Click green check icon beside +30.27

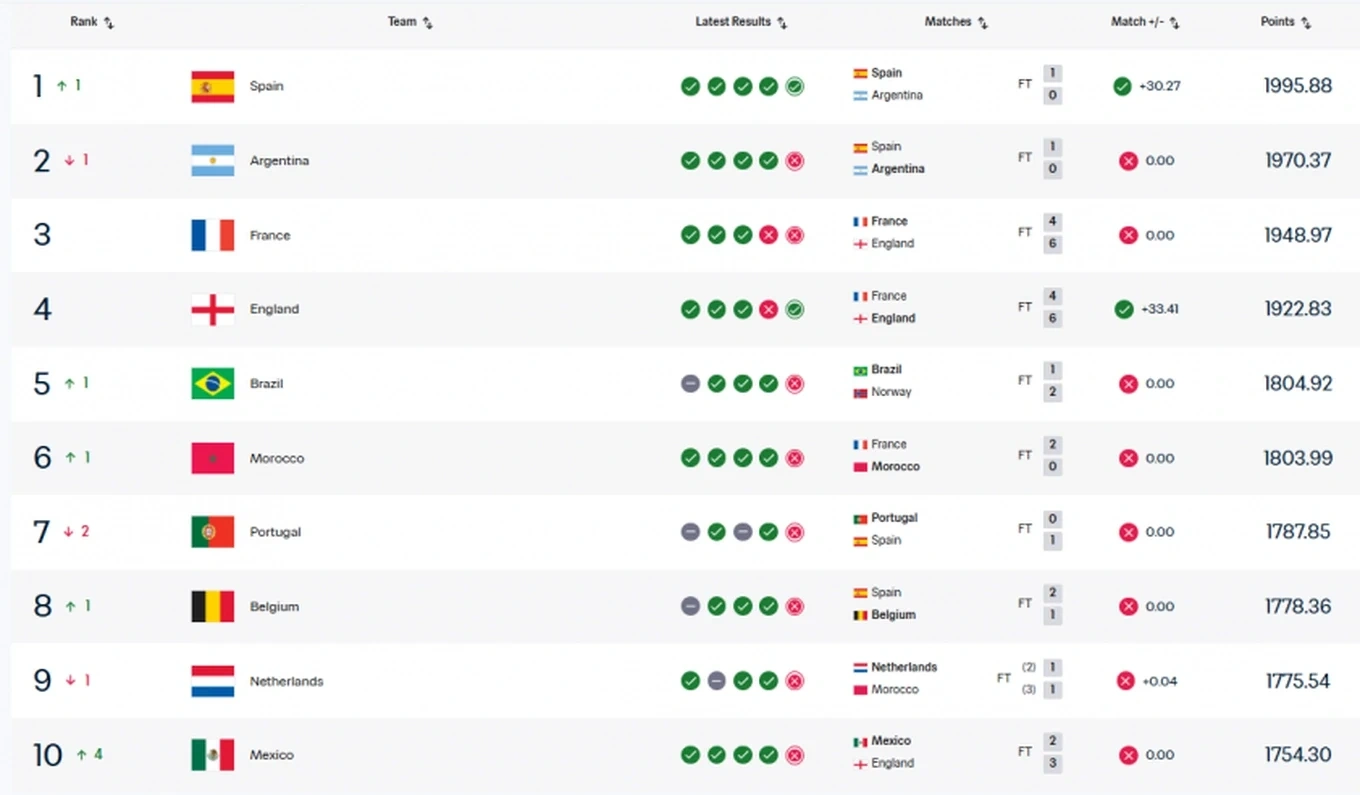pyautogui.click(x=1122, y=87)
